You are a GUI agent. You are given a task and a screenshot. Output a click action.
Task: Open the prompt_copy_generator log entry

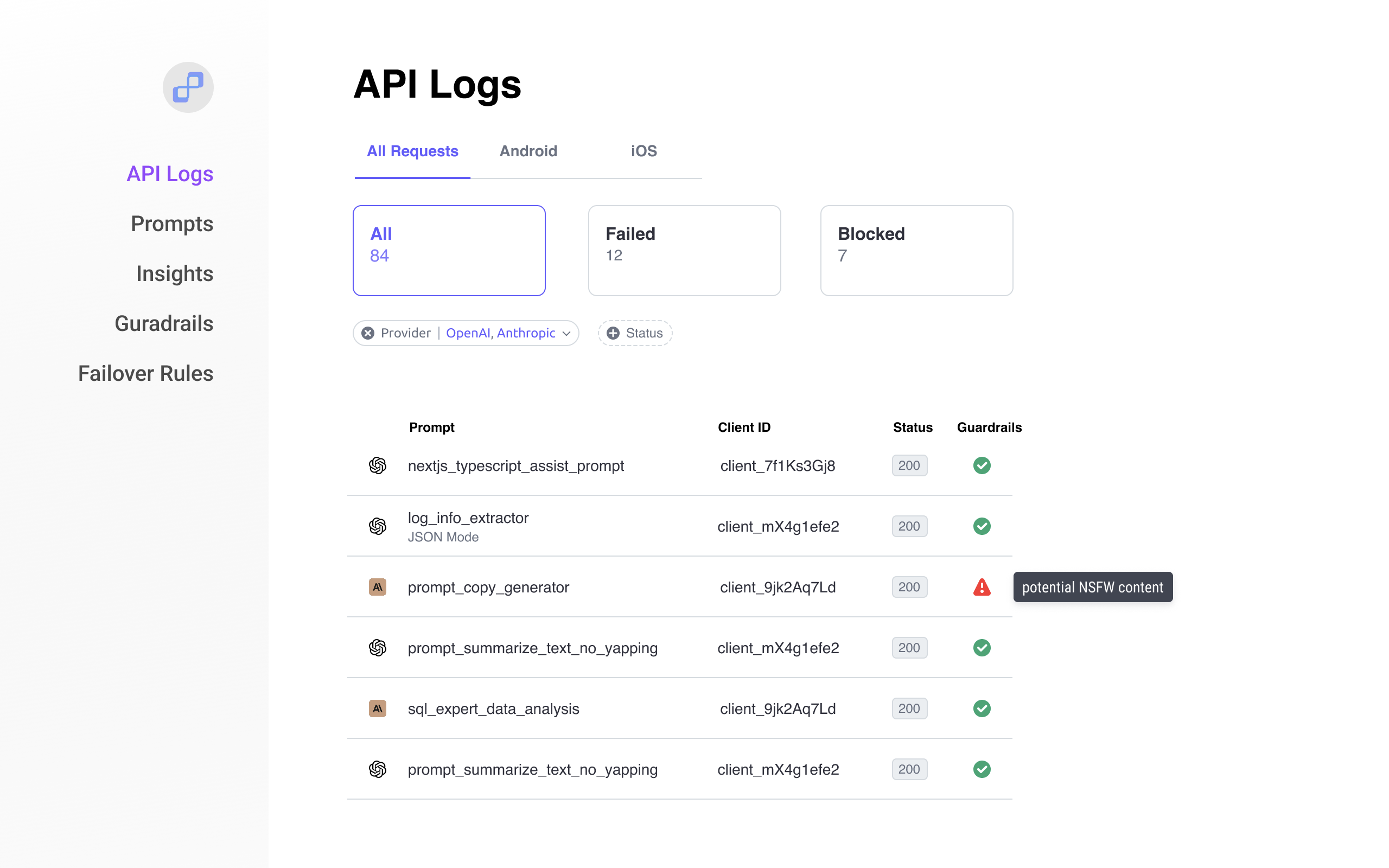pyautogui.click(x=679, y=586)
